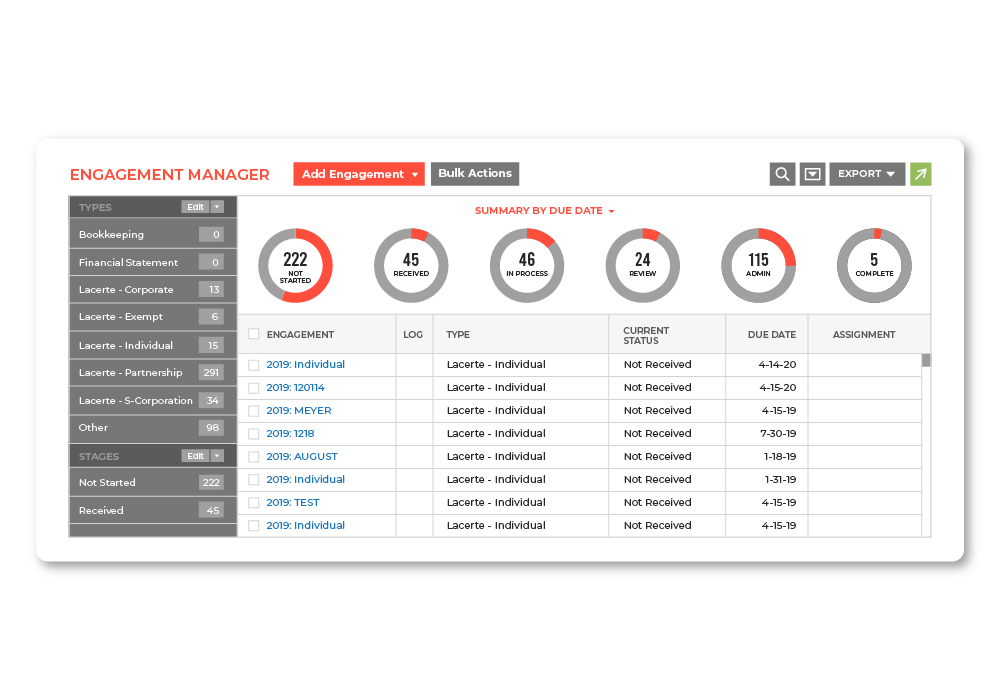The image size is (1000, 700).
Task: Check the checkbox for 2019: MEYER
Action: pos(254,410)
